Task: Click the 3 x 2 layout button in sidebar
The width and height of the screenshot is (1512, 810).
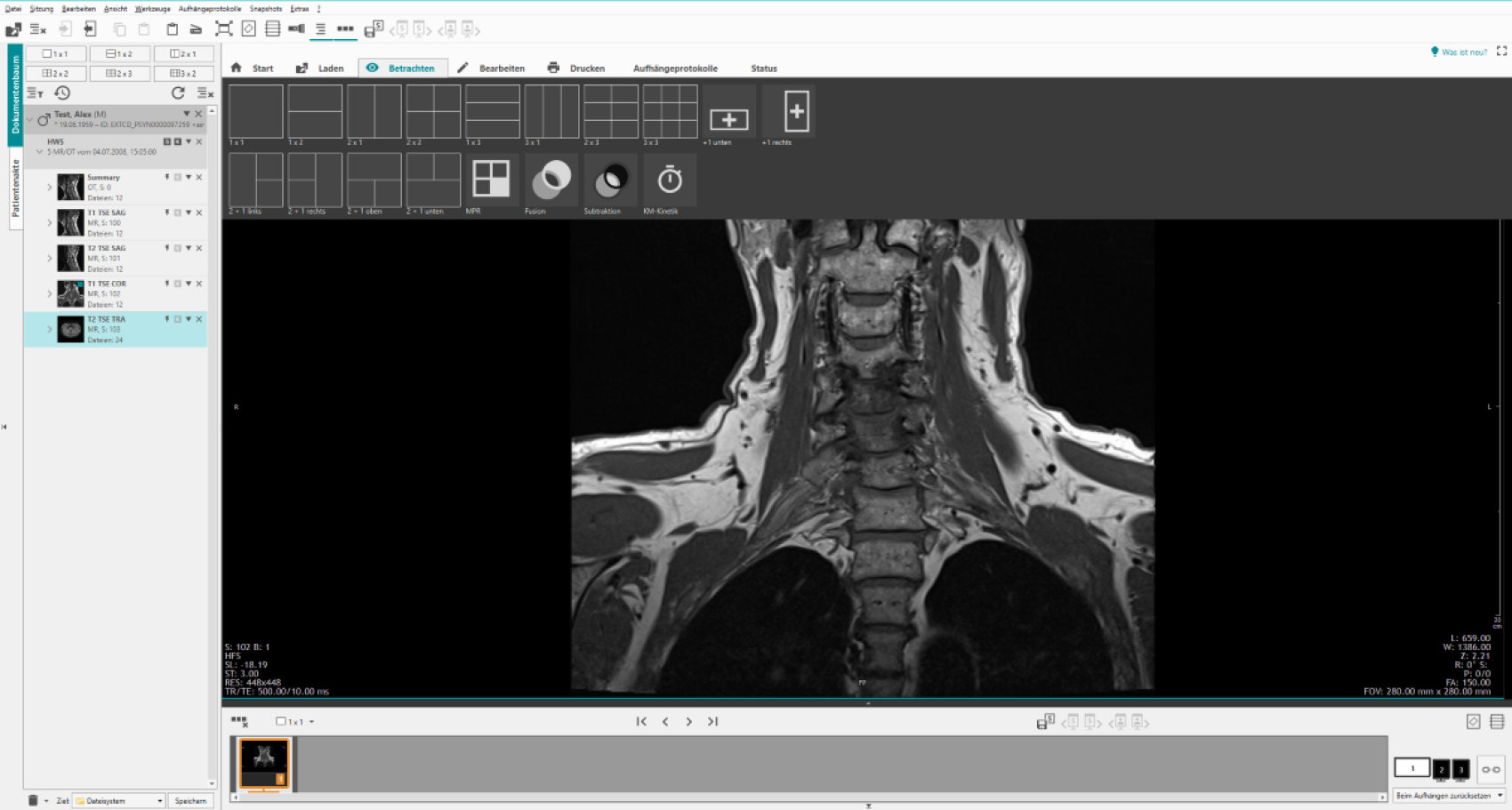Action: (183, 73)
